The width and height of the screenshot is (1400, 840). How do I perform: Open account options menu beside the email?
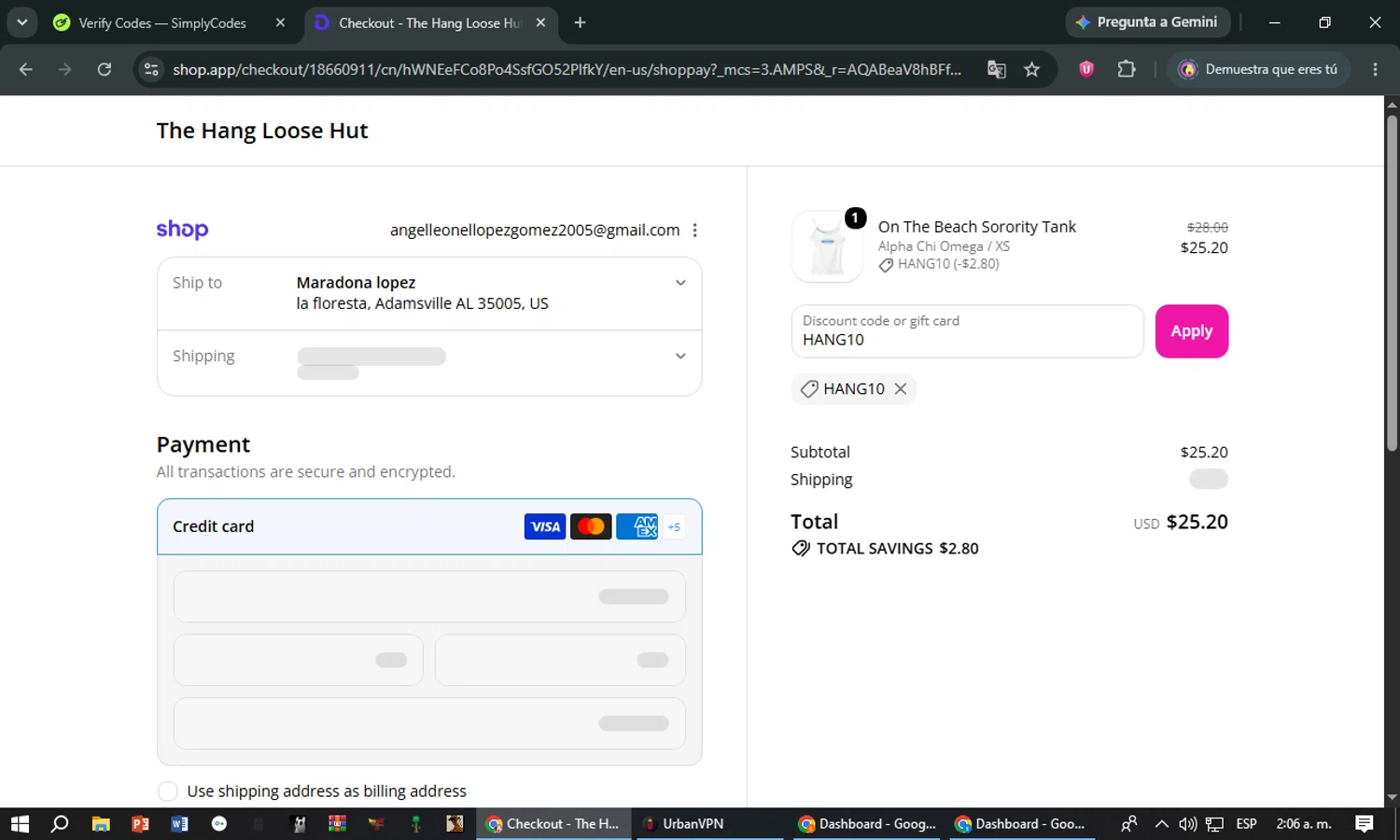(x=694, y=231)
